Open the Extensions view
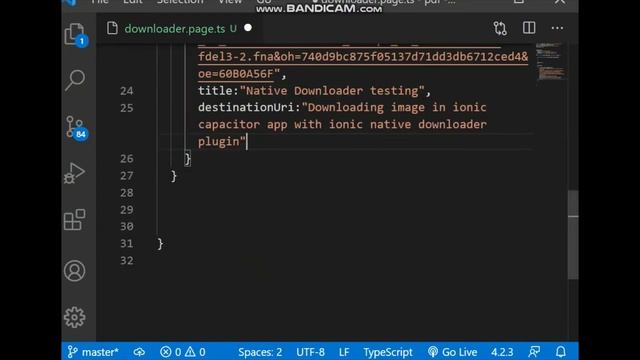This screenshot has height=360, width=640. pyautogui.click(x=75, y=220)
